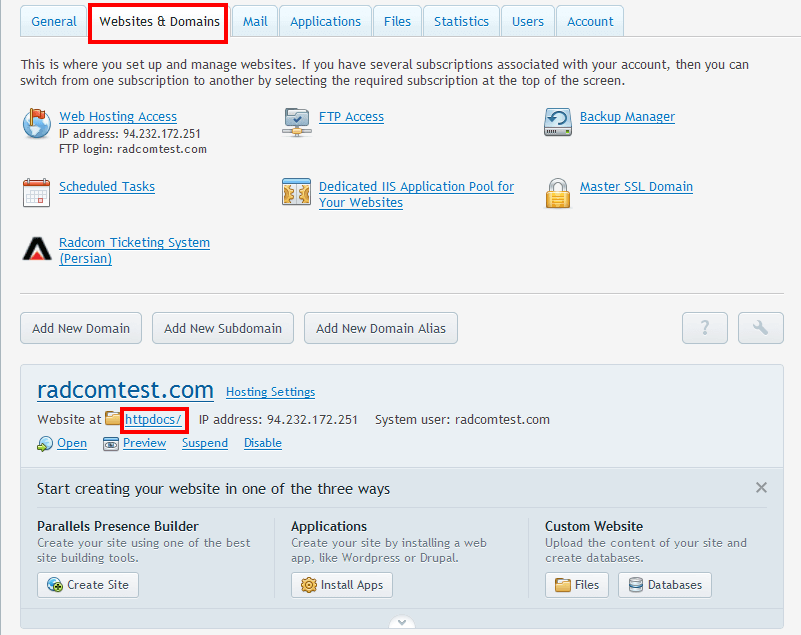Click the Dedicated IIS Application Pool icon

point(296,192)
